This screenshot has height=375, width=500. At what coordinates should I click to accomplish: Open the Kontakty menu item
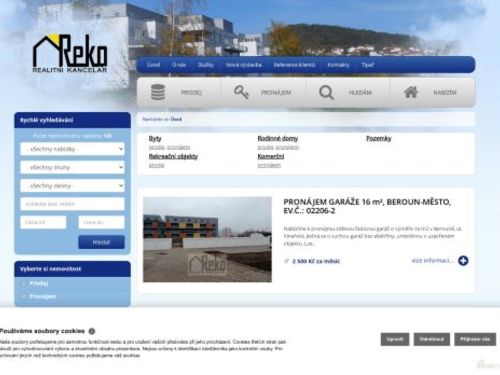point(338,65)
